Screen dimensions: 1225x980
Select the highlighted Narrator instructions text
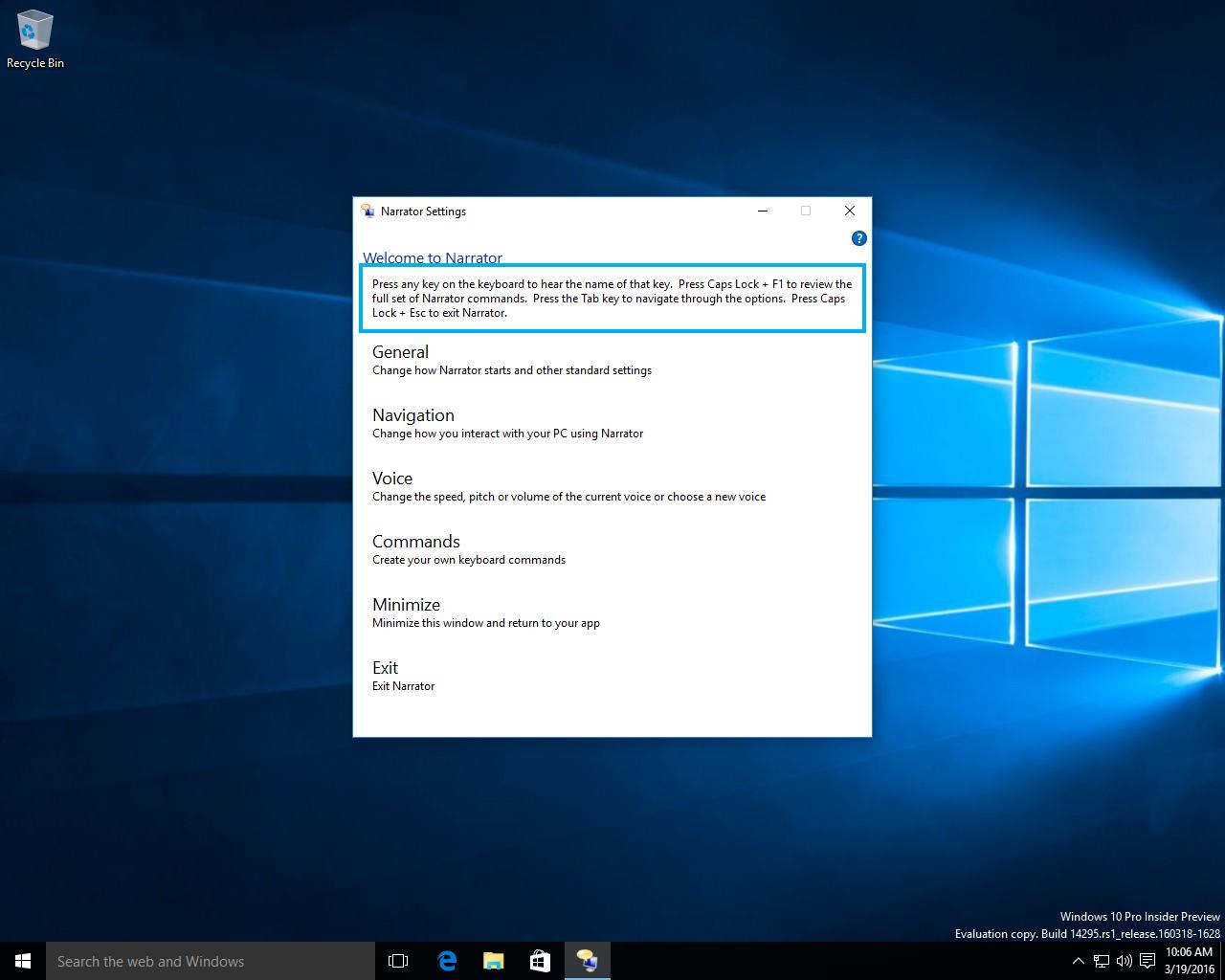(x=612, y=299)
